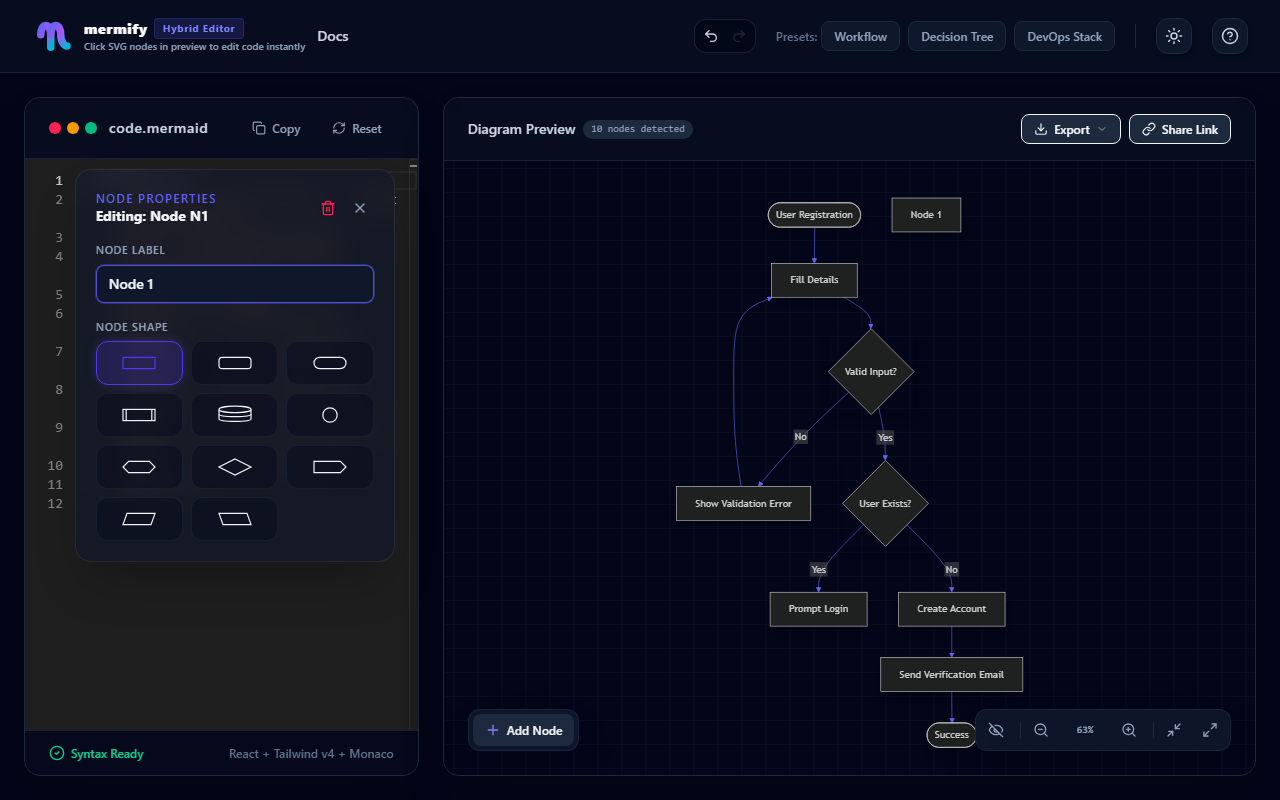Select the subroutine node shape

click(139, 415)
